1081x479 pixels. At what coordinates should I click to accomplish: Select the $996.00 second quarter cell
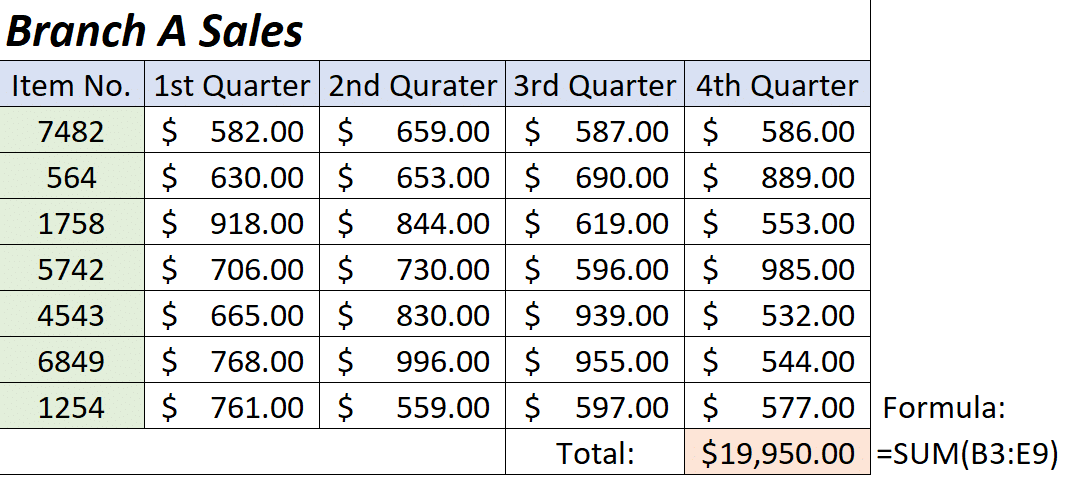[412, 362]
